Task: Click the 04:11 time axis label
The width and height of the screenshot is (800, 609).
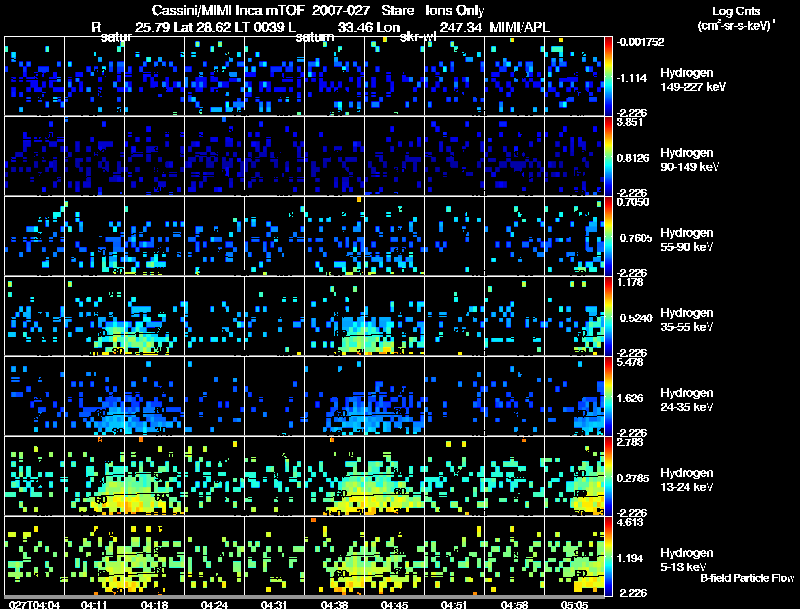Action: pyautogui.click(x=94, y=605)
